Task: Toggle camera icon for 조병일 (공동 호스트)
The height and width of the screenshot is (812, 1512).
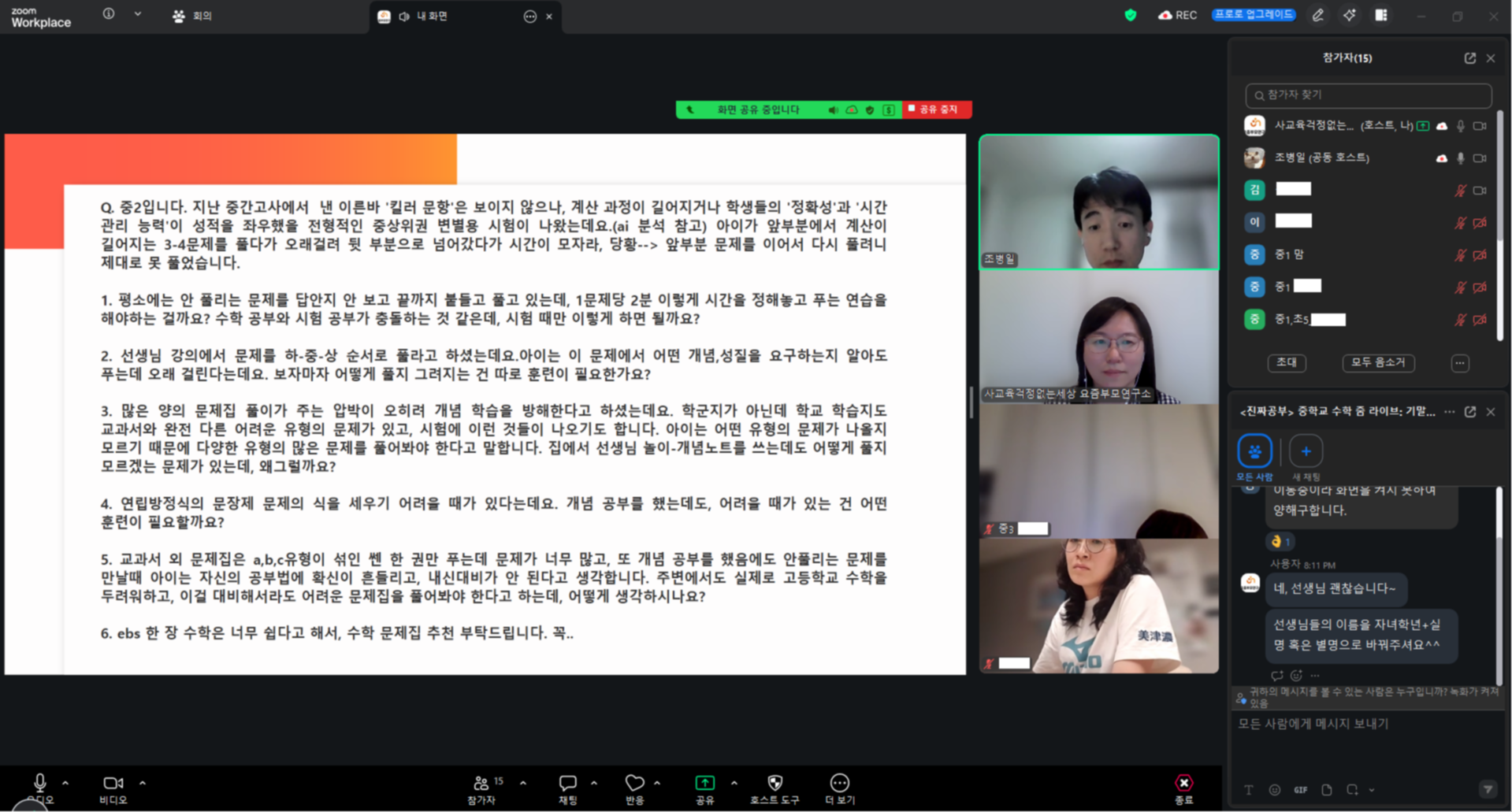Action: (x=1480, y=158)
